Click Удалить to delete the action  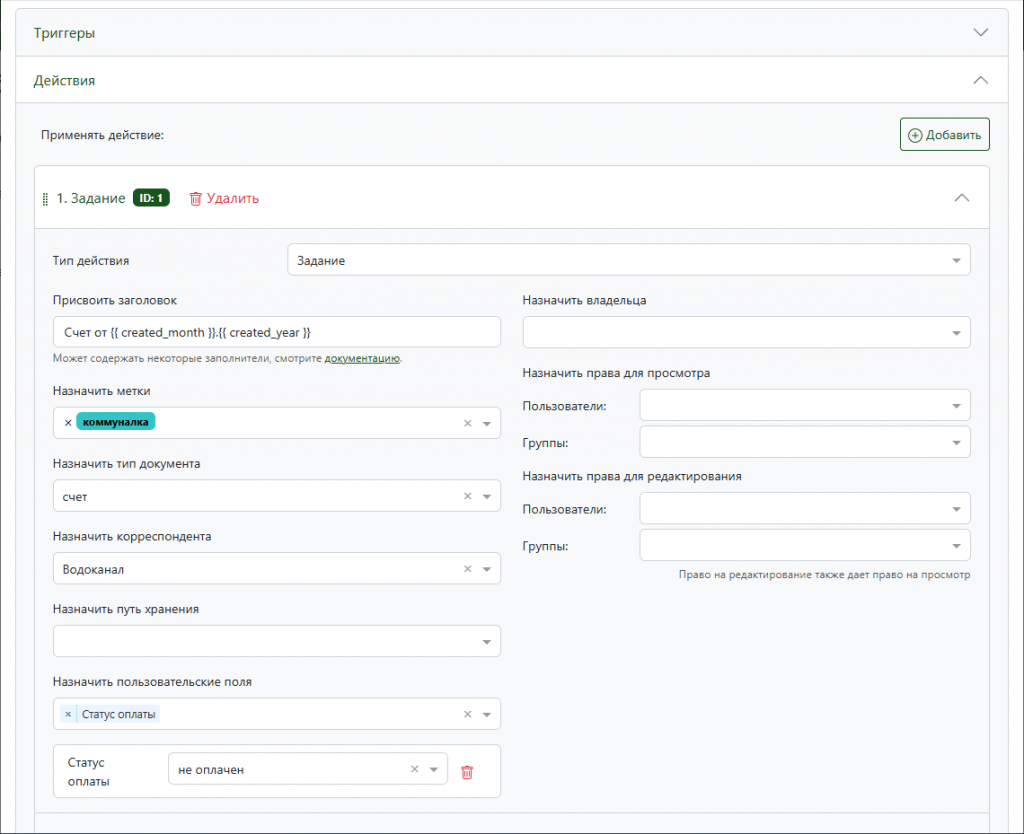224,198
